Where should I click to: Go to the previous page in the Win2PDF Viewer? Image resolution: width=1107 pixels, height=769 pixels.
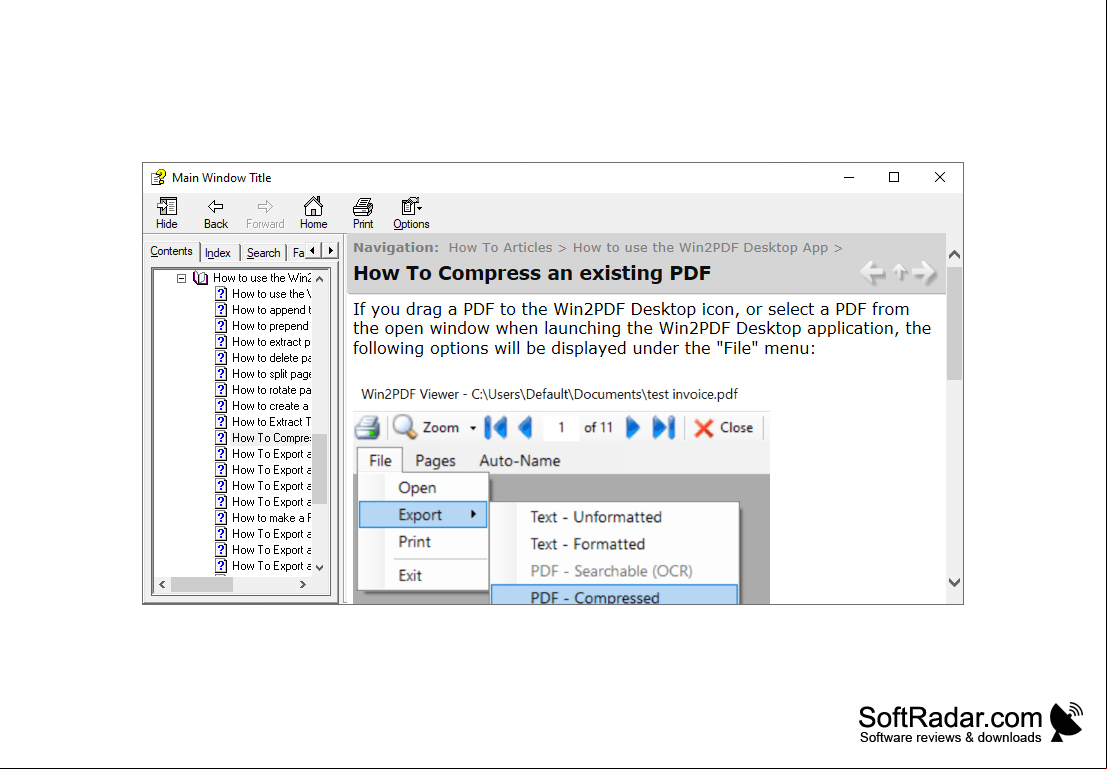pos(525,427)
